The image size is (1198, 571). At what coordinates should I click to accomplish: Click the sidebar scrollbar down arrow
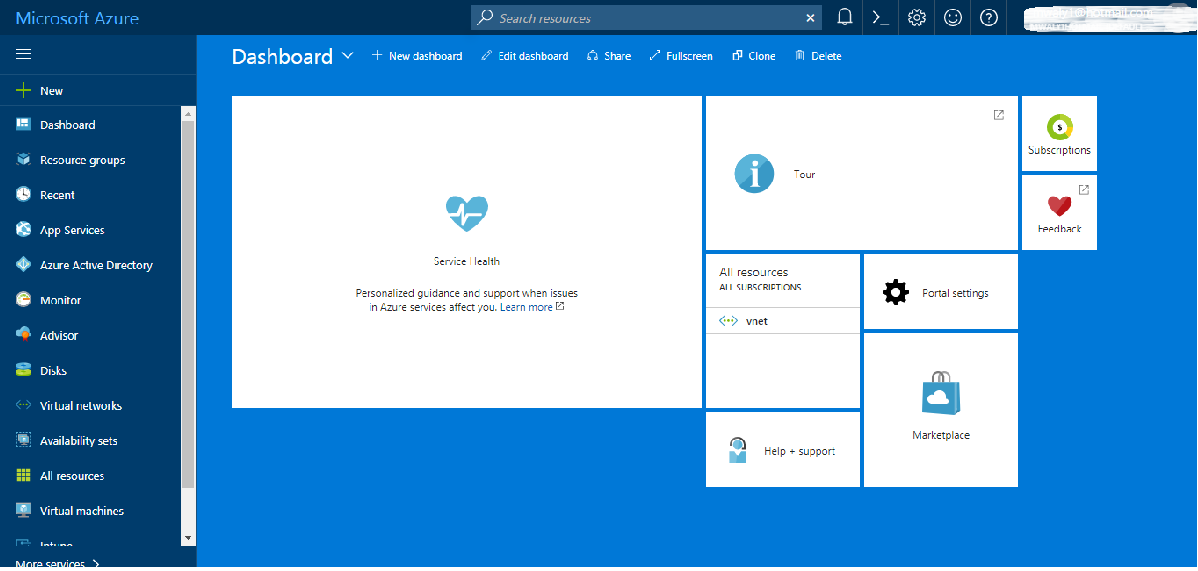[188, 538]
